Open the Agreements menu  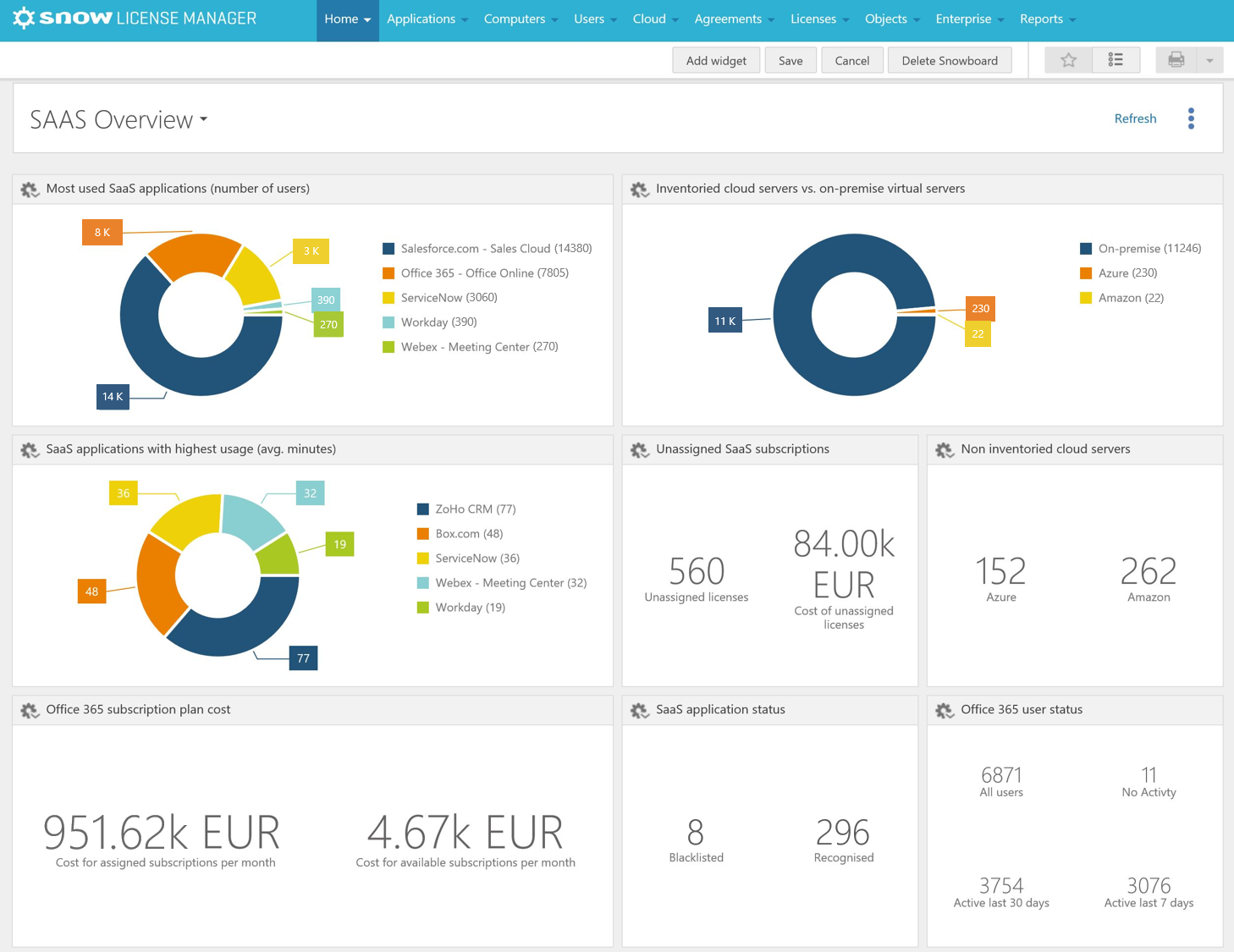pyautogui.click(x=734, y=19)
